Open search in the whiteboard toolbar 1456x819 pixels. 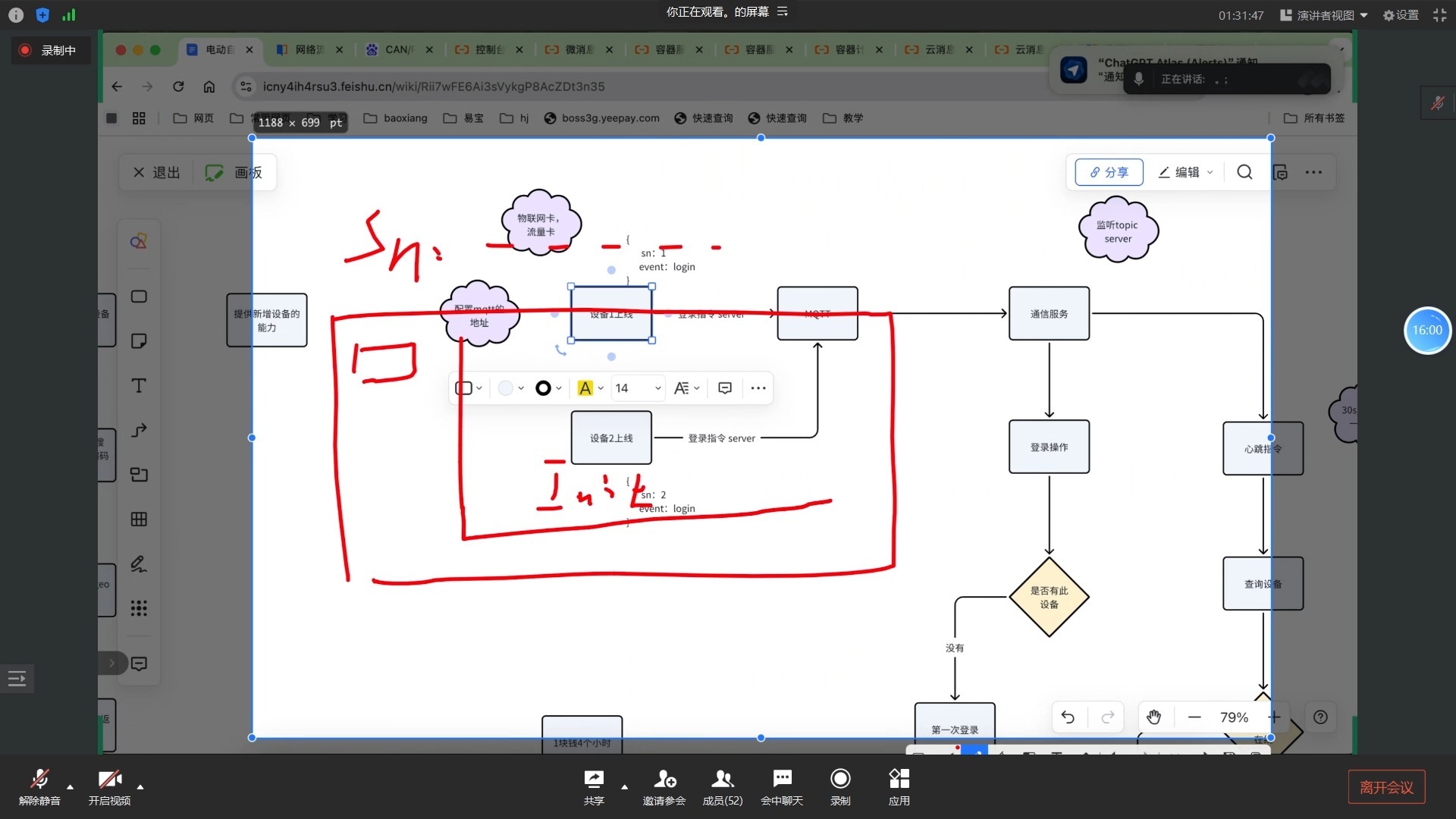1244,172
